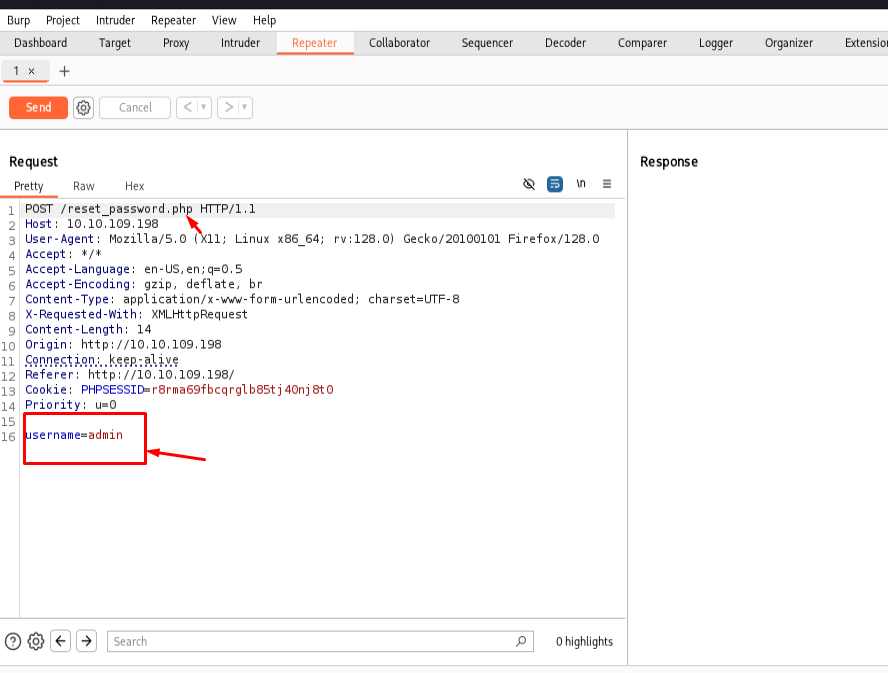The image size is (888, 673).
Task: Click the User-Agent header line
Action: (312, 239)
